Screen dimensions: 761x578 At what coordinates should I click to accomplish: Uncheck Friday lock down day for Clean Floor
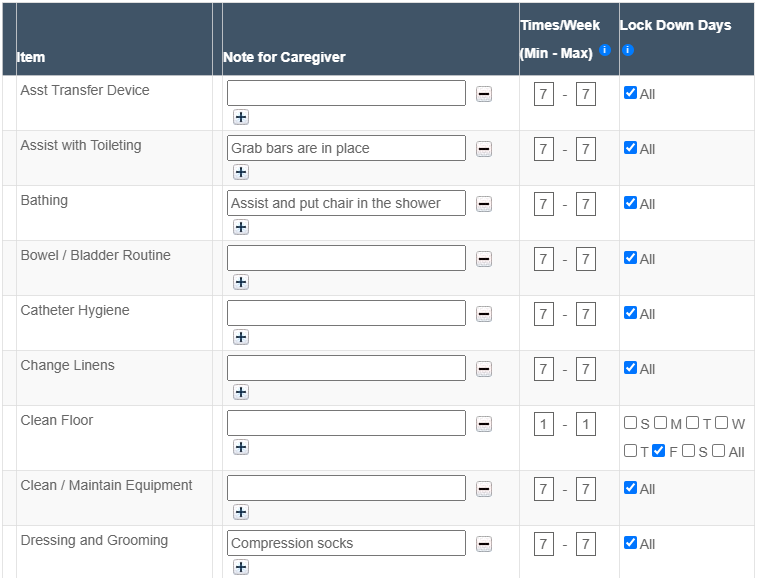(658, 450)
